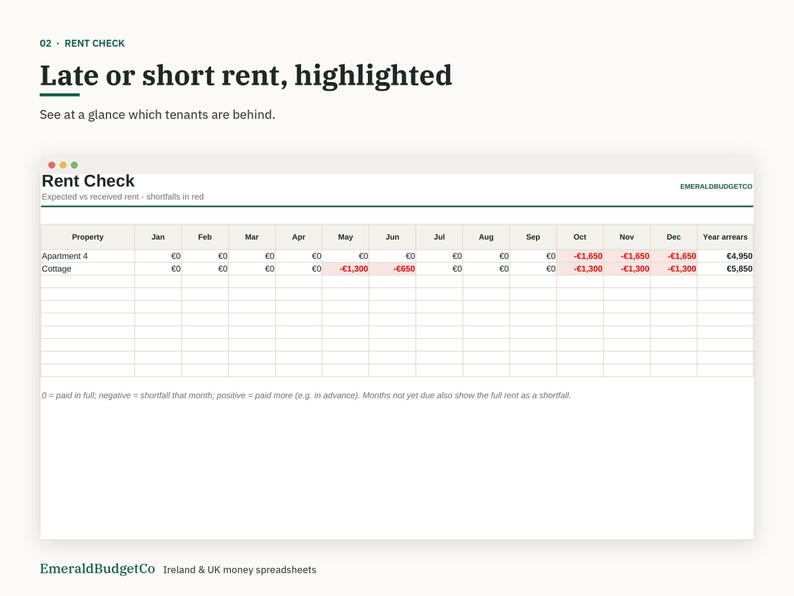Select the Jul column header
Viewport: 794px width, 596px height.
[439, 237]
